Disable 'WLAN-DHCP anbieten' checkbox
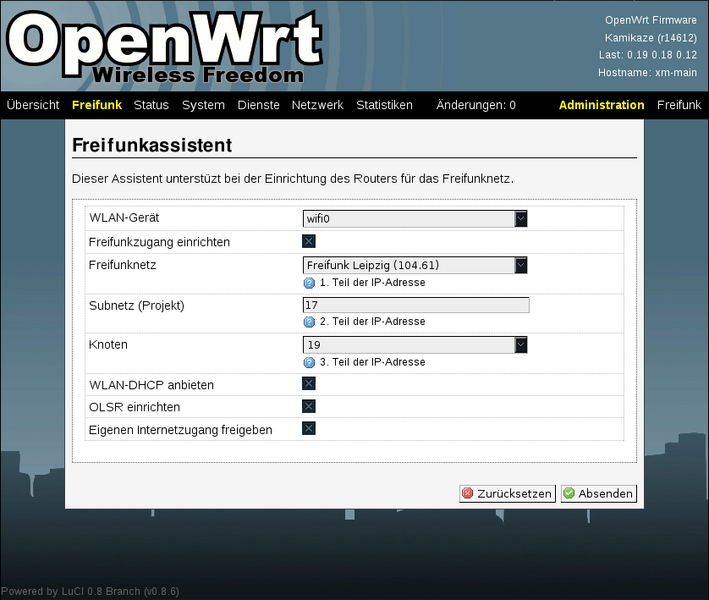This screenshot has height=600, width=709. coord(309,384)
